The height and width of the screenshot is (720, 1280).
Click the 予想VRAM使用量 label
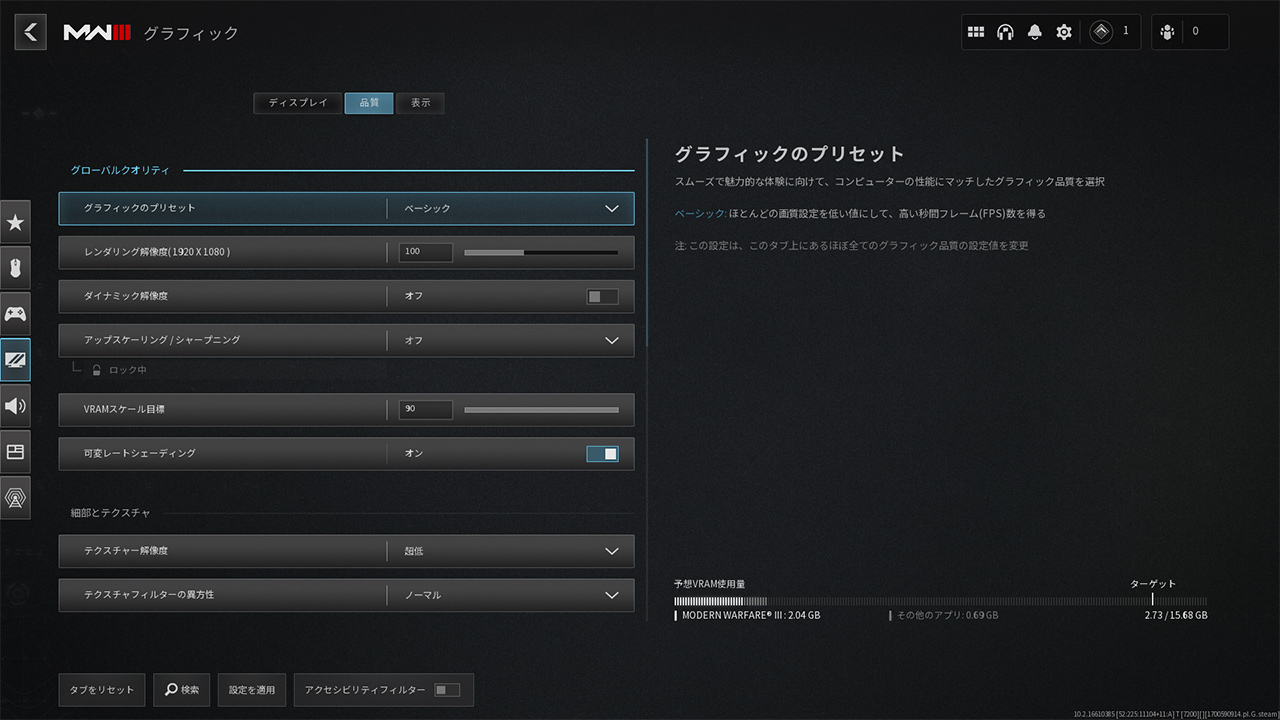point(710,584)
